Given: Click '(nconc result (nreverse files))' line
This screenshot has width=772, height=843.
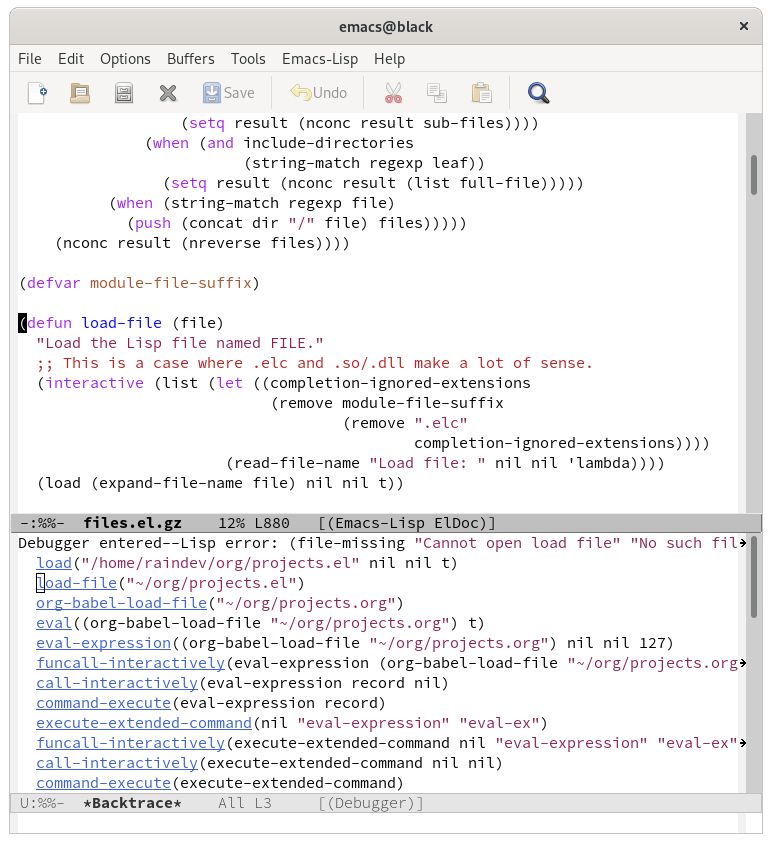Looking at the screenshot, I should tap(202, 243).
